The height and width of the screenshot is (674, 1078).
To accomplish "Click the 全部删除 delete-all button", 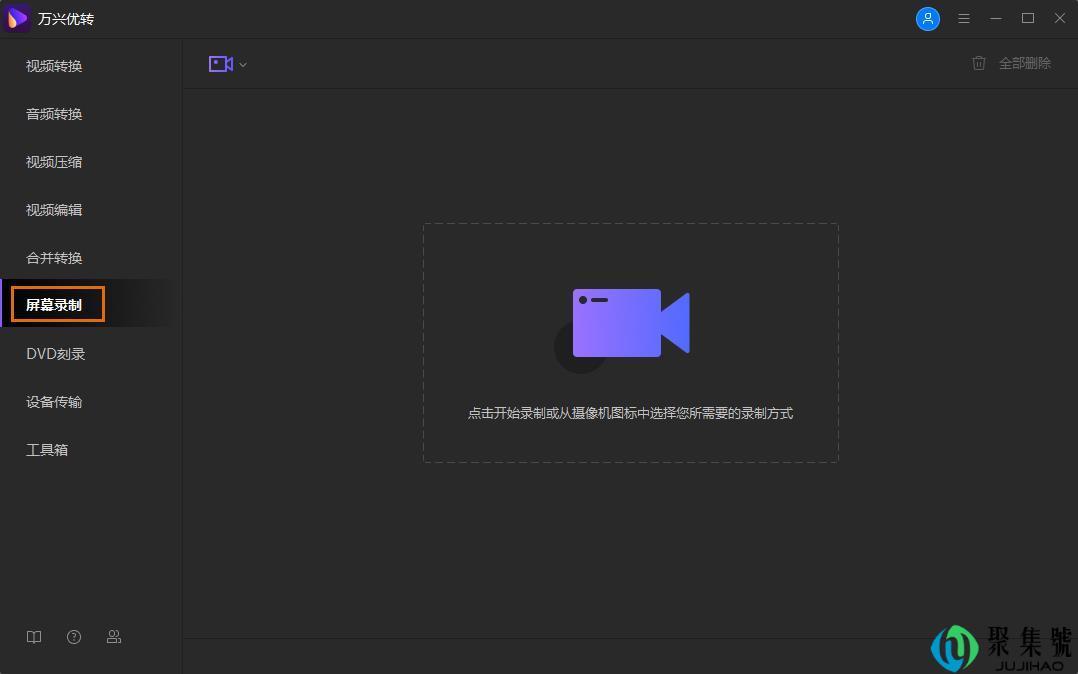I will point(1023,62).
